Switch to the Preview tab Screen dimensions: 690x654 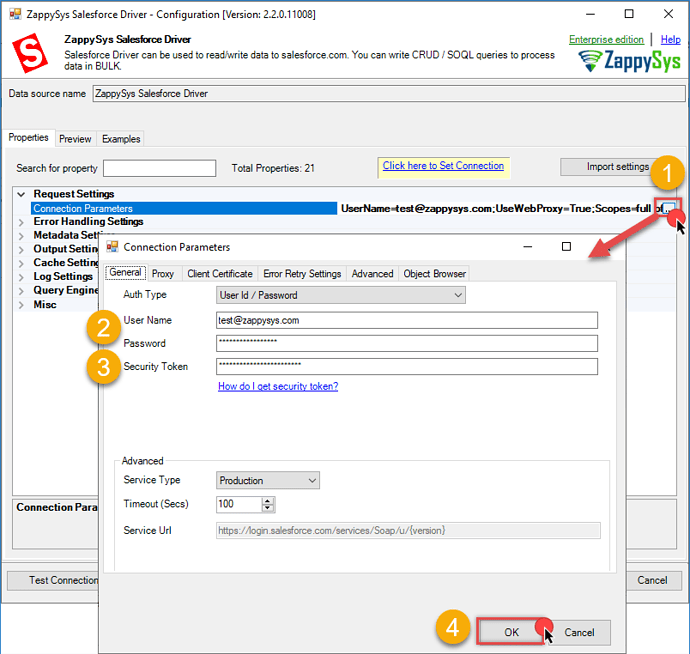(x=75, y=139)
